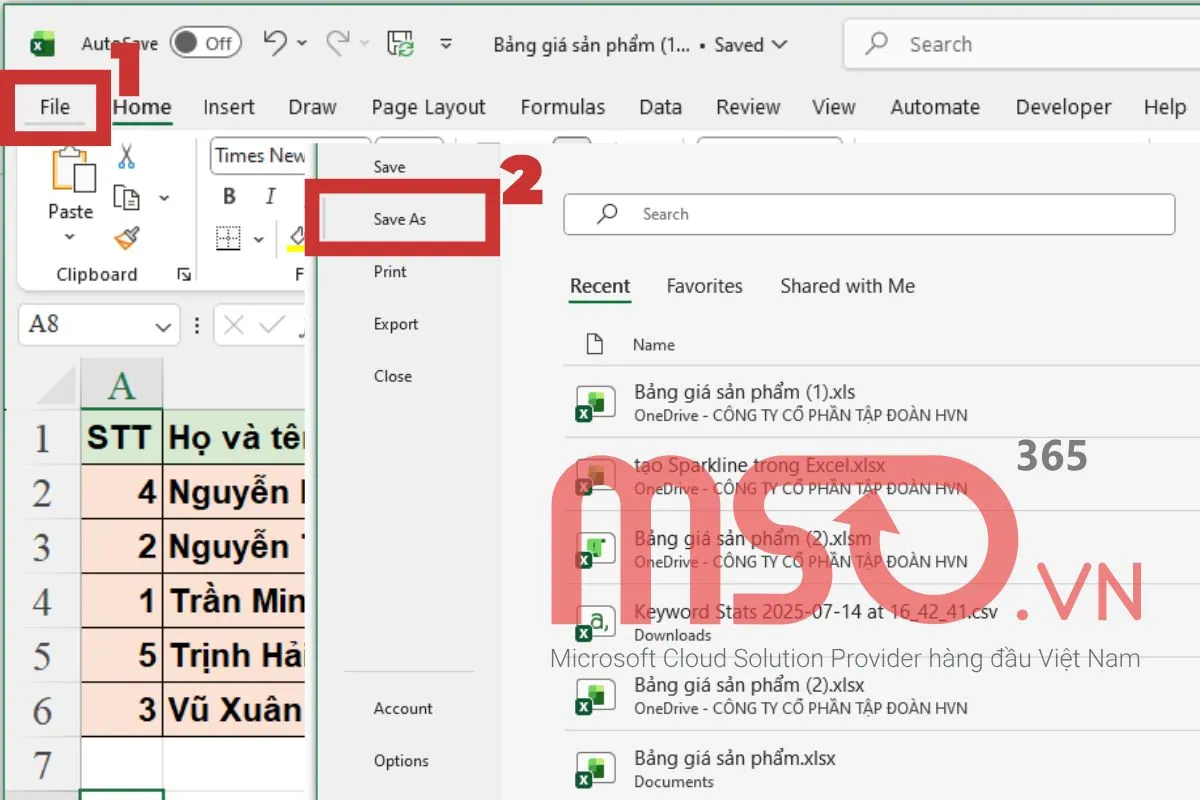
Task: Click the borders icon below Bold
Action: pyautogui.click(x=228, y=239)
